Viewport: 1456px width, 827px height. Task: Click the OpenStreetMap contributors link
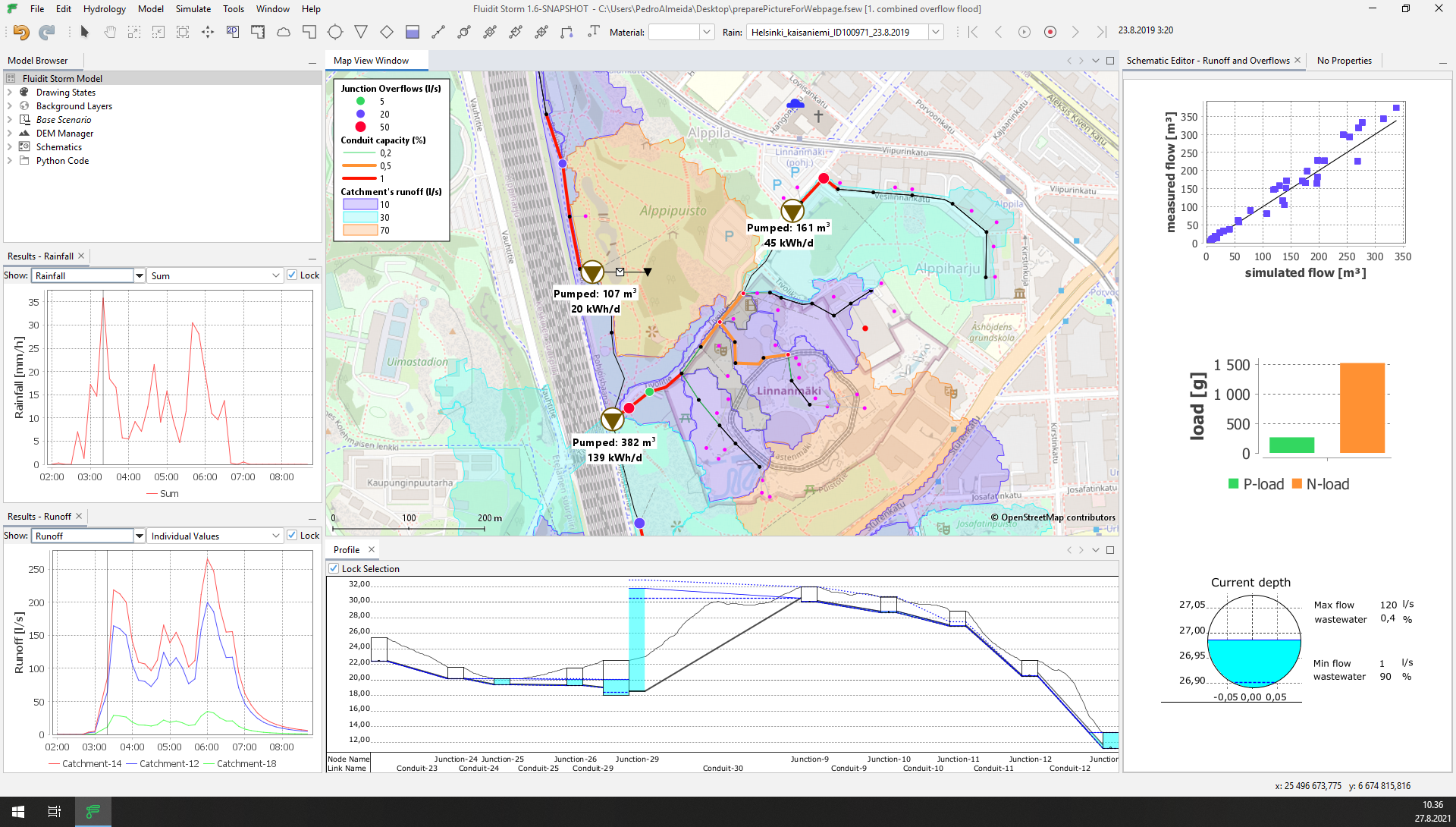pyautogui.click(x=1053, y=517)
